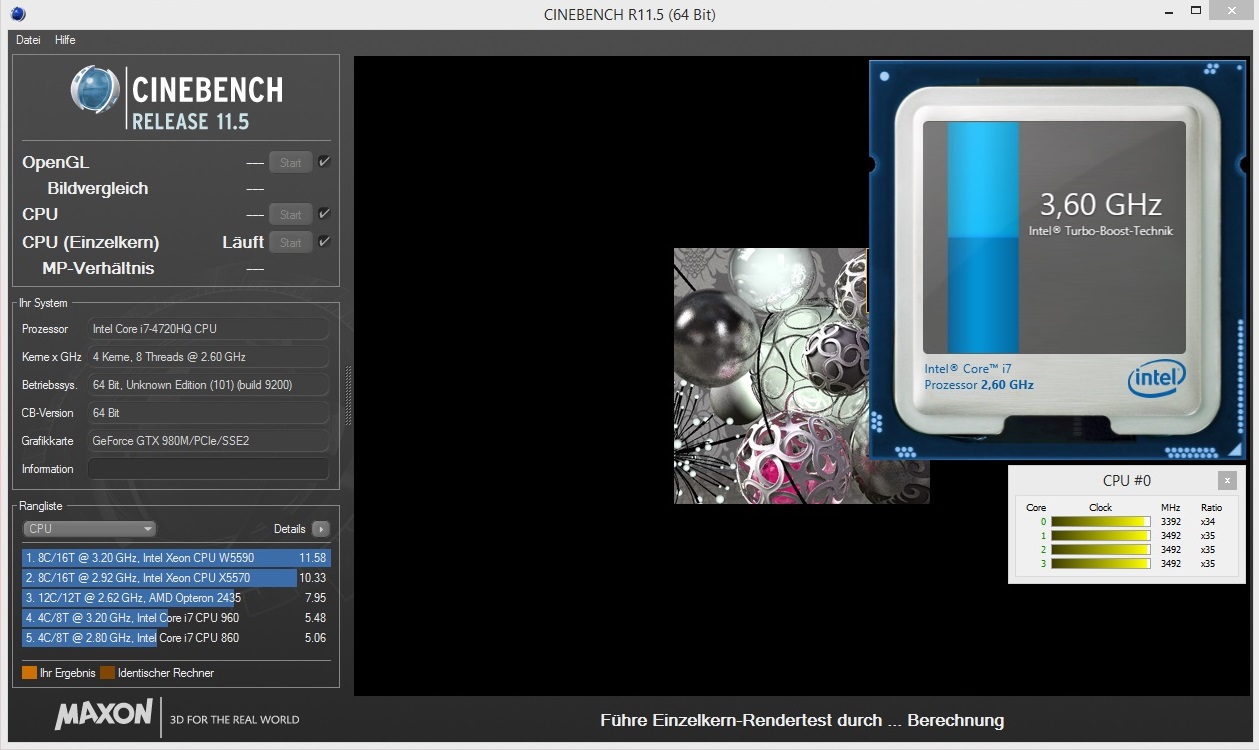Click the Information input field
This screenshot has height=750, width=1259.
tap(208, 469)
